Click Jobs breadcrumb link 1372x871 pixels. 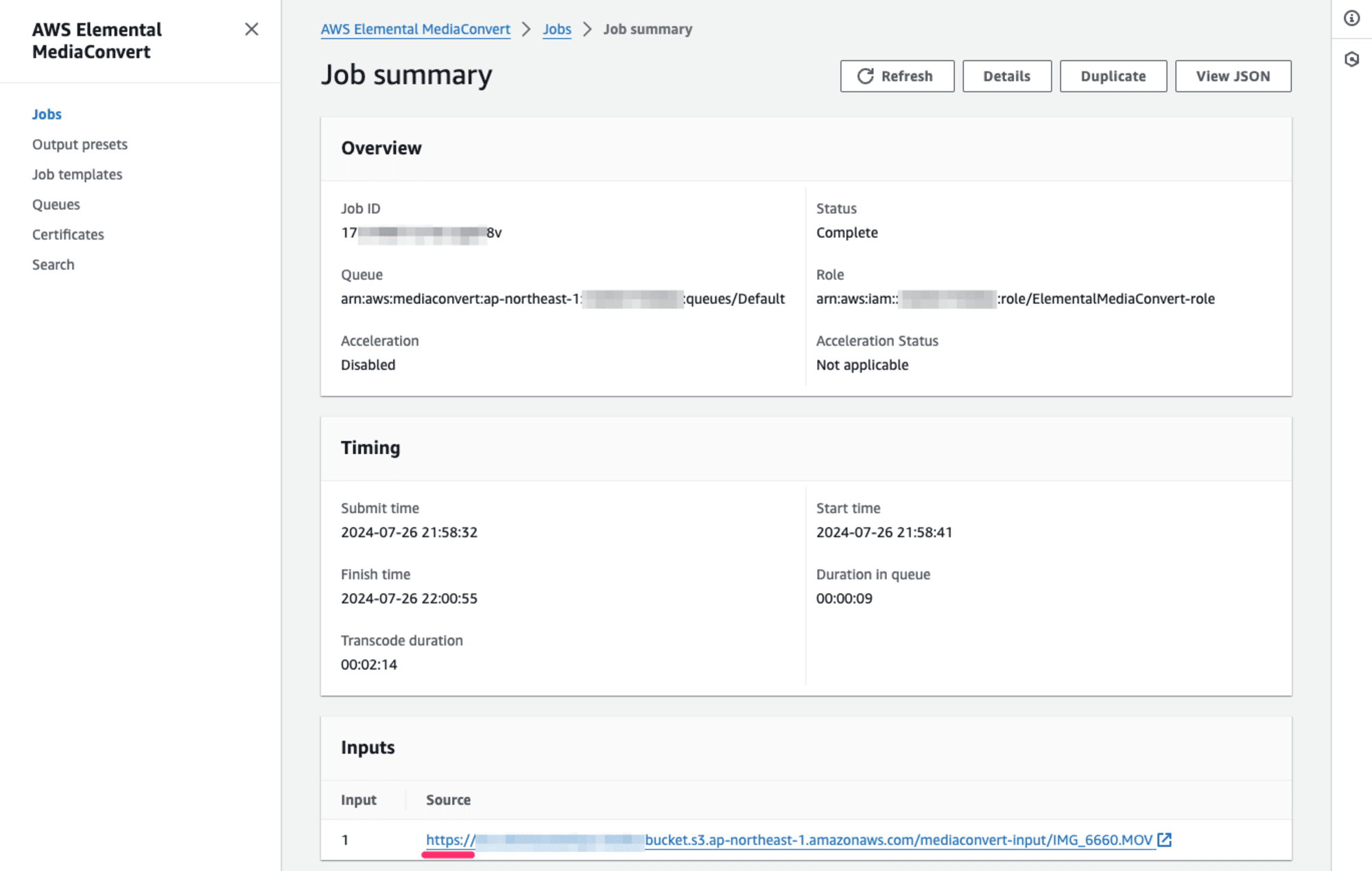[556, 29]
